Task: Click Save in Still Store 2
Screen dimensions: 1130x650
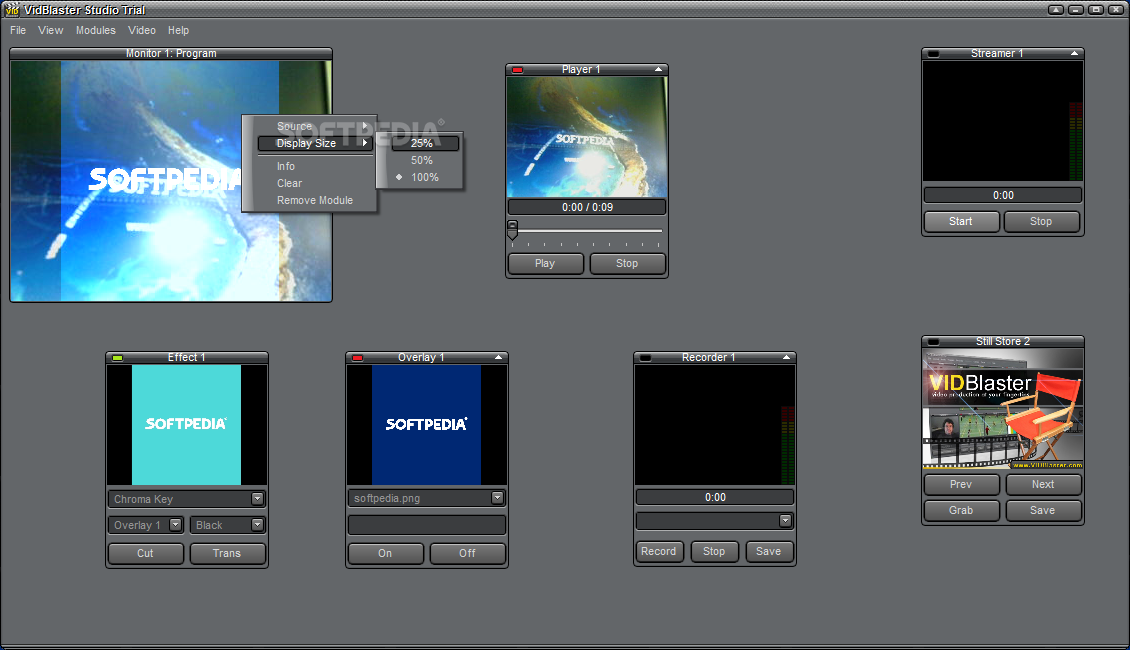Action: pos(1043,510)
